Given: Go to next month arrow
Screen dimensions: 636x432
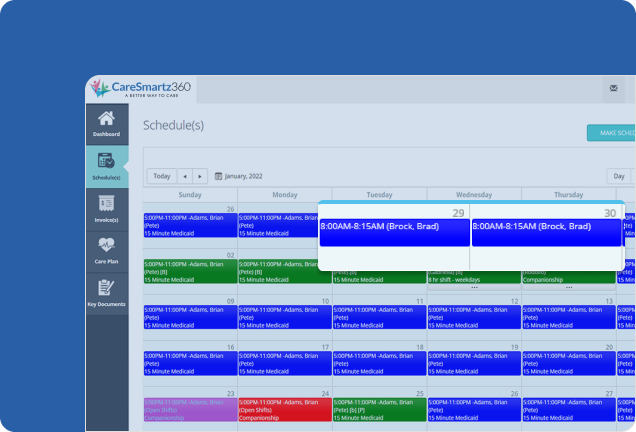Looking at the screenshot, I should (200, 176).
